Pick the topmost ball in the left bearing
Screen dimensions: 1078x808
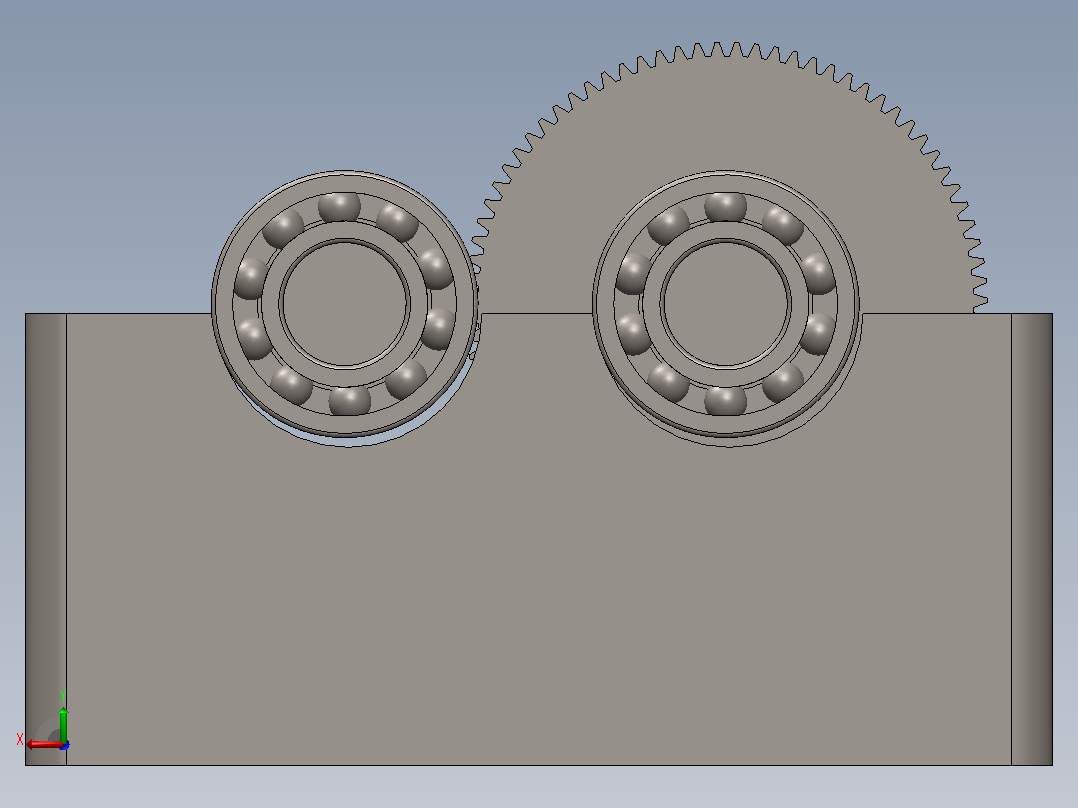[x=340, y=206]
